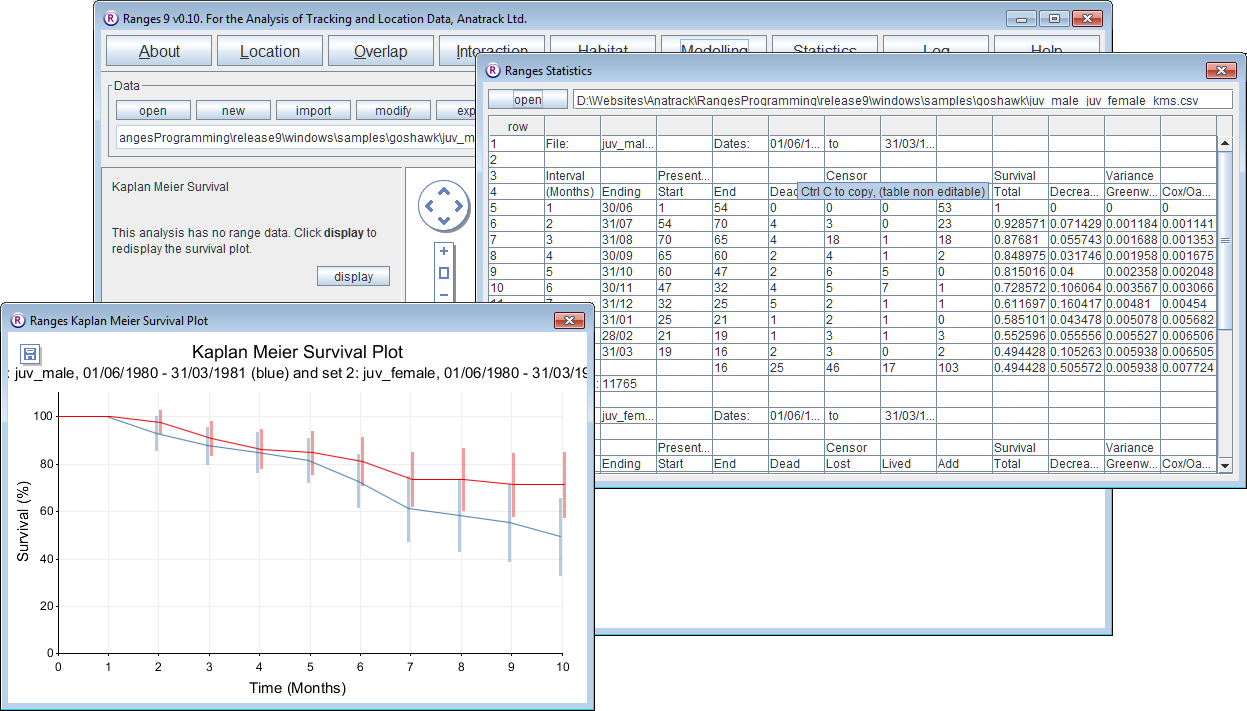Screen dimensions: 1247x711
Task: Pan map right with navigation arrow
Action: tap(458, 207)
